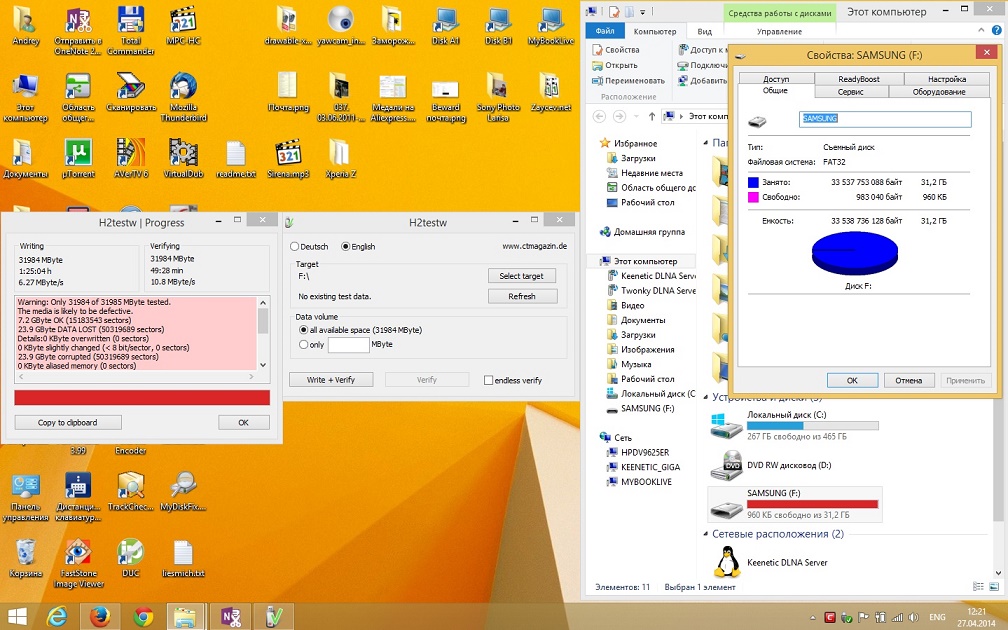
Task: Open Zaycev.net desktop icon
Action: click(x=551, y=91)
